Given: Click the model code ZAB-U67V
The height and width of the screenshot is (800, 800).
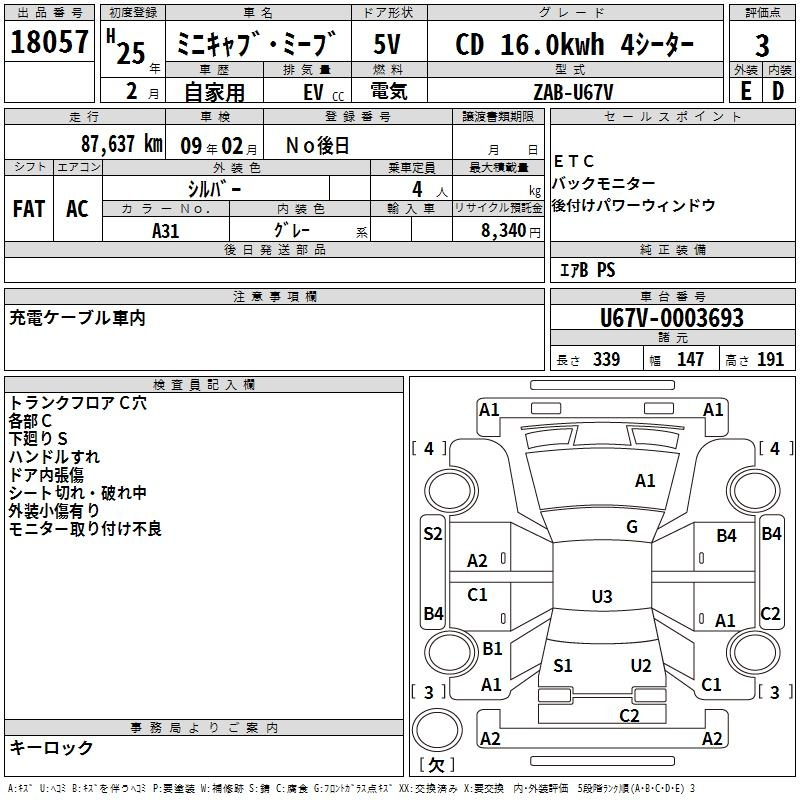Looking at the screenshot, I should point(574,90).
